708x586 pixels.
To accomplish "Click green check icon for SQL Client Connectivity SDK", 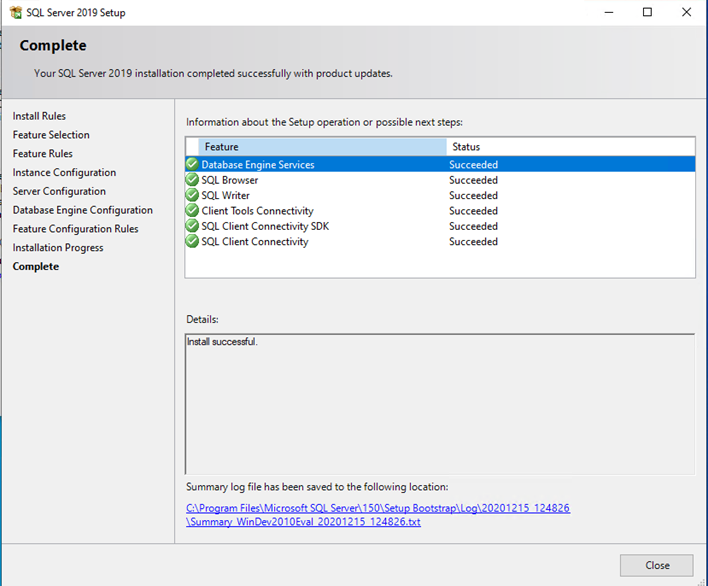I will [x=192, y=226].
